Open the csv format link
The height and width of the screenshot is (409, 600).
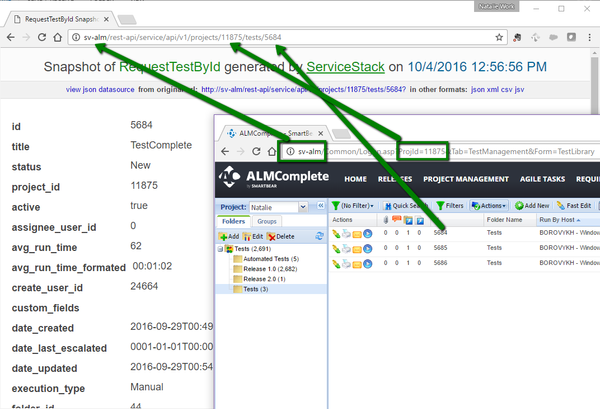[507, 90]
